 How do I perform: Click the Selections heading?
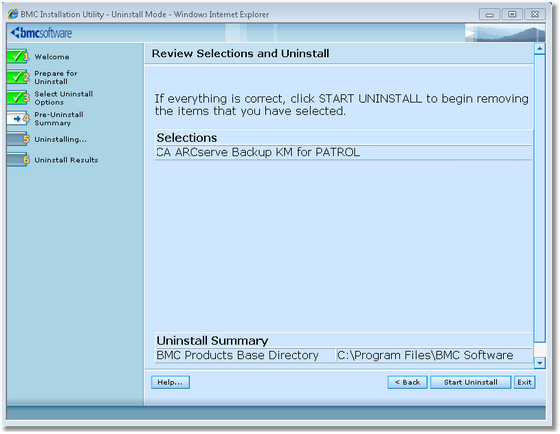point(187,138)
